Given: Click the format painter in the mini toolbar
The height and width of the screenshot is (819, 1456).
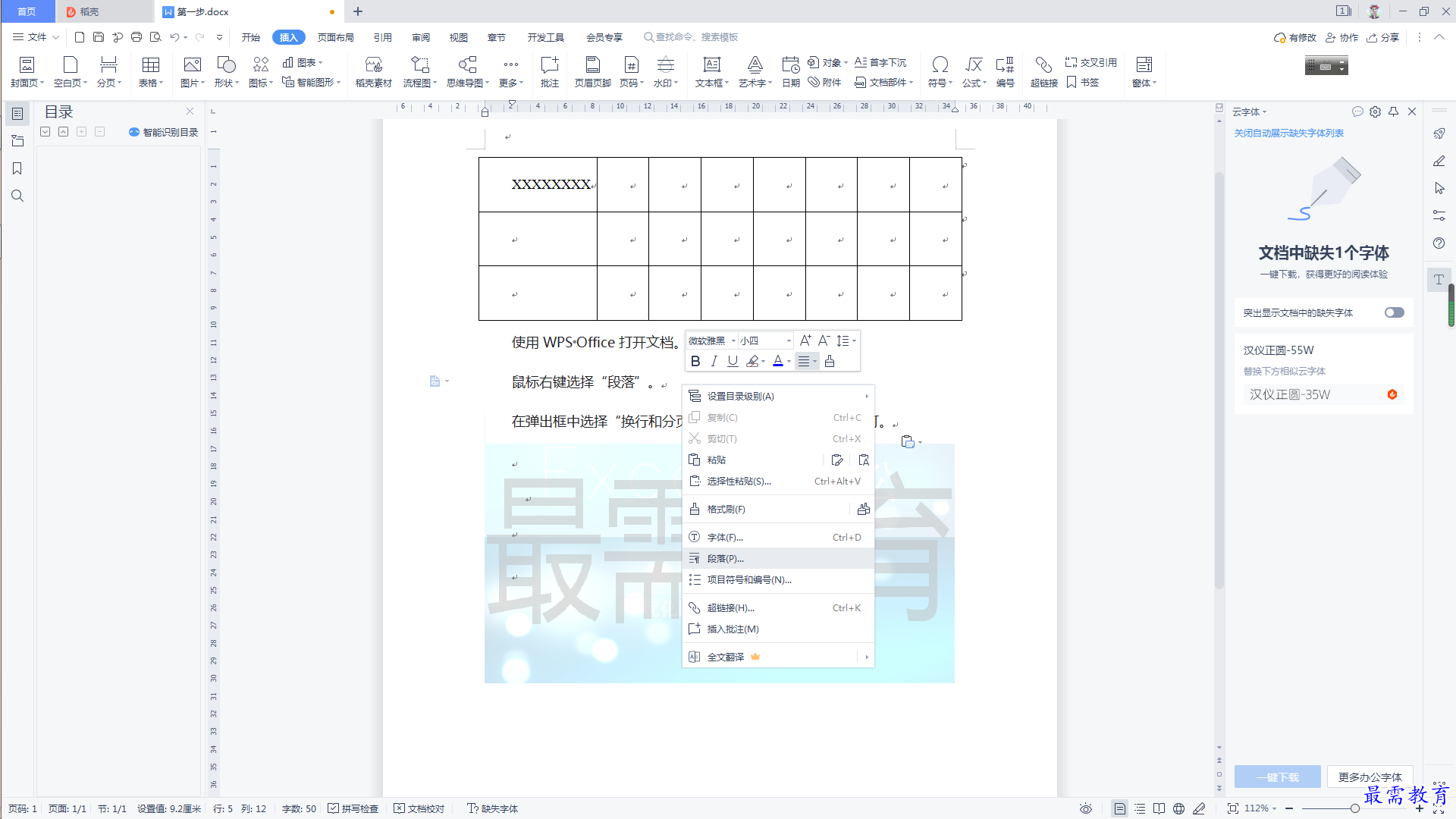Looking at the screenshot, I should point(830,362).
